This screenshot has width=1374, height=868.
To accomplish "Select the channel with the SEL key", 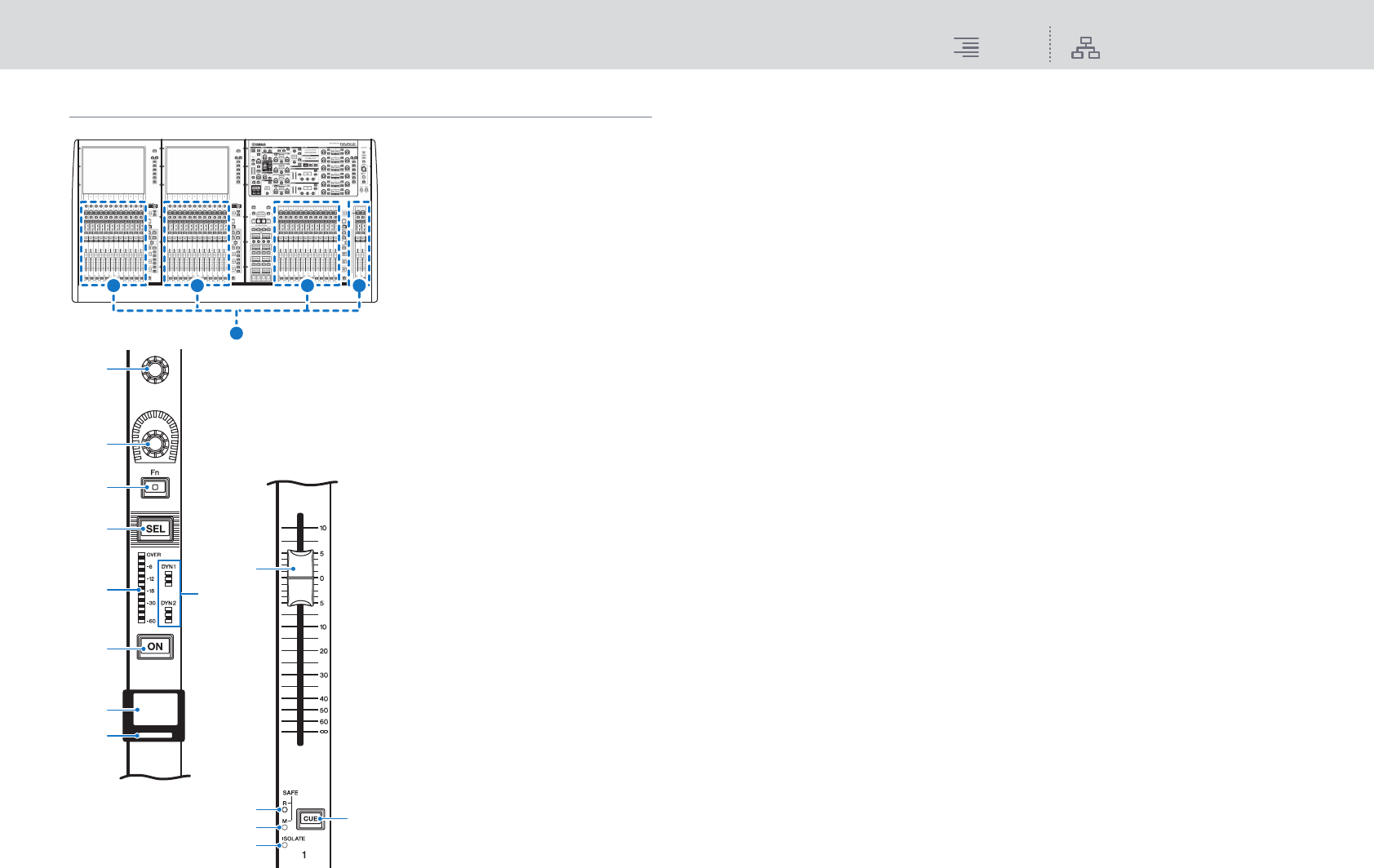I will click(x=155, y=529).
